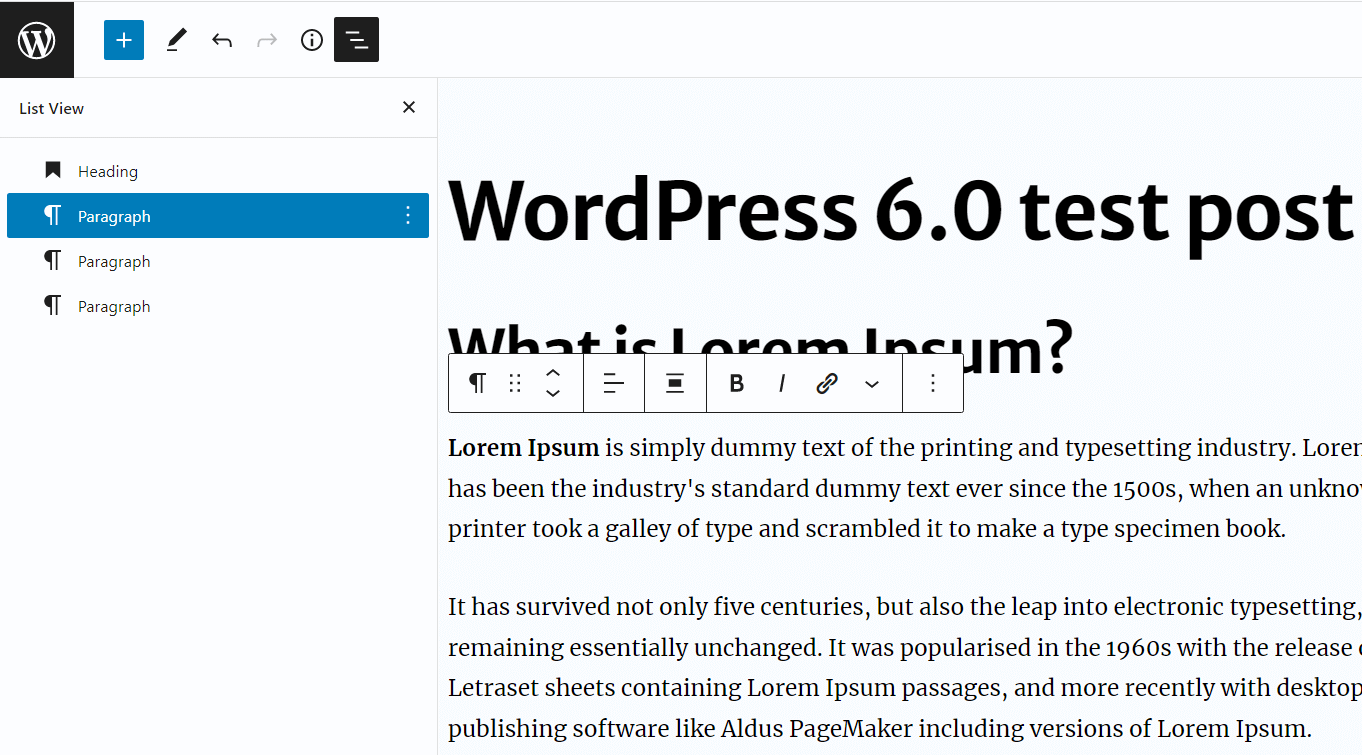The width and height of the screenshot is (1362, 755).
Task: Move the paragraph block up
Action: coord(553,373)
